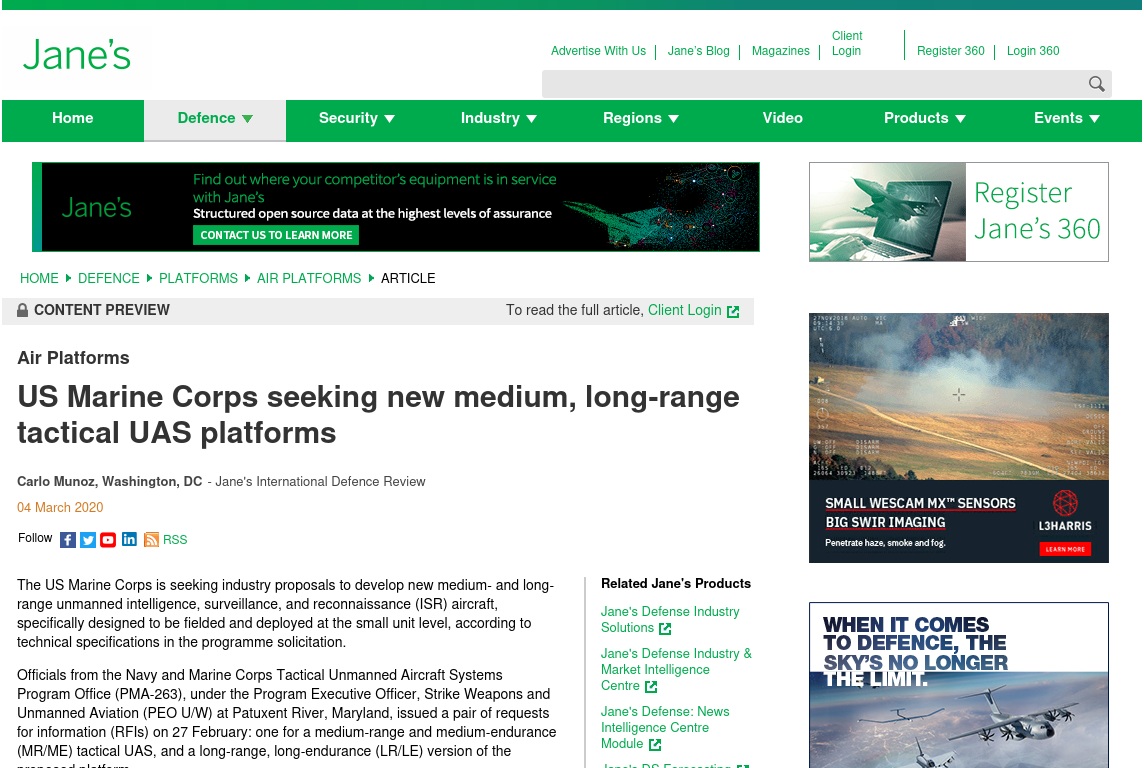Open the Register Jane's 360 banner

[x=959, y=212]
